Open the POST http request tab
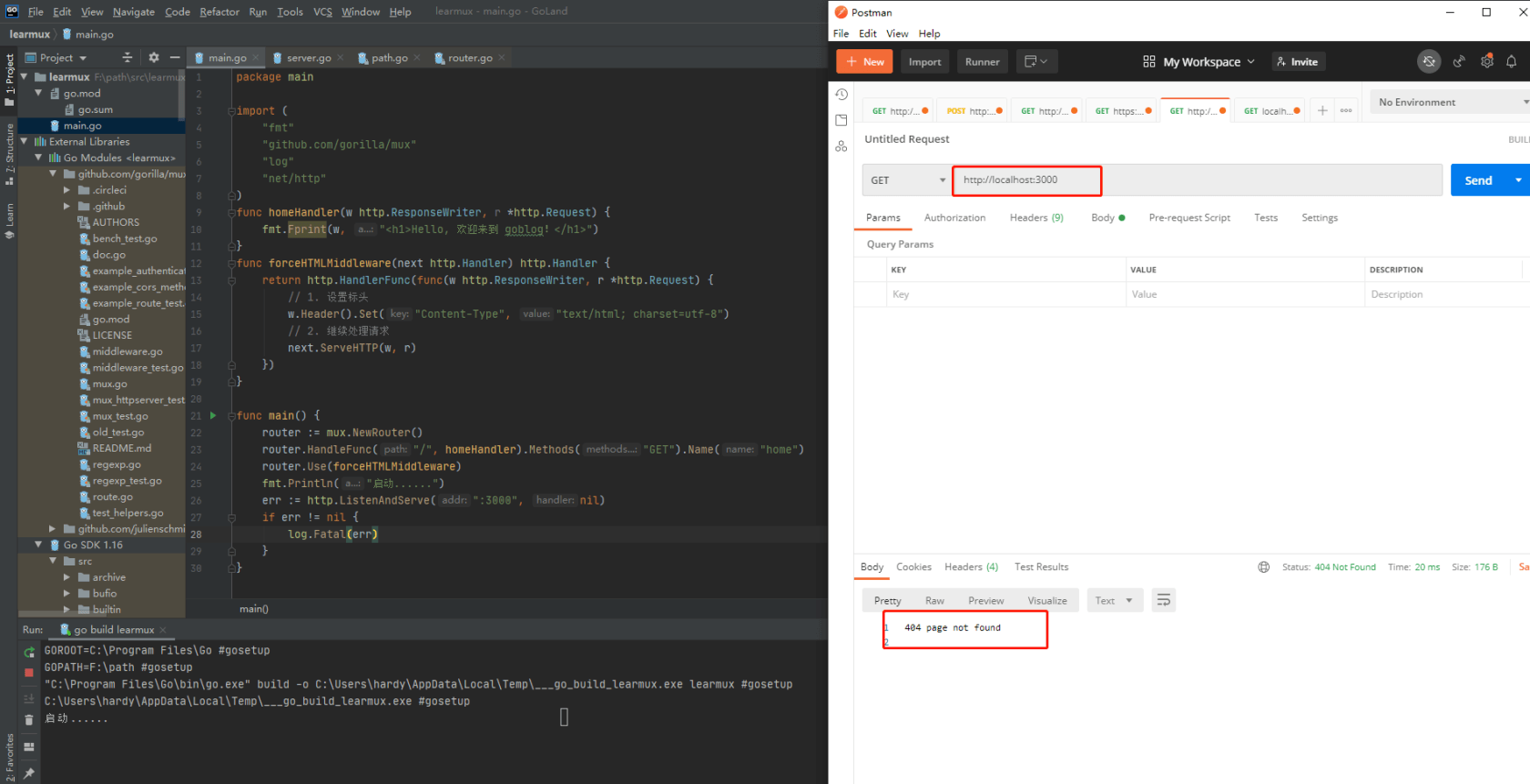 pyautogui.click(x=974, y=111)
